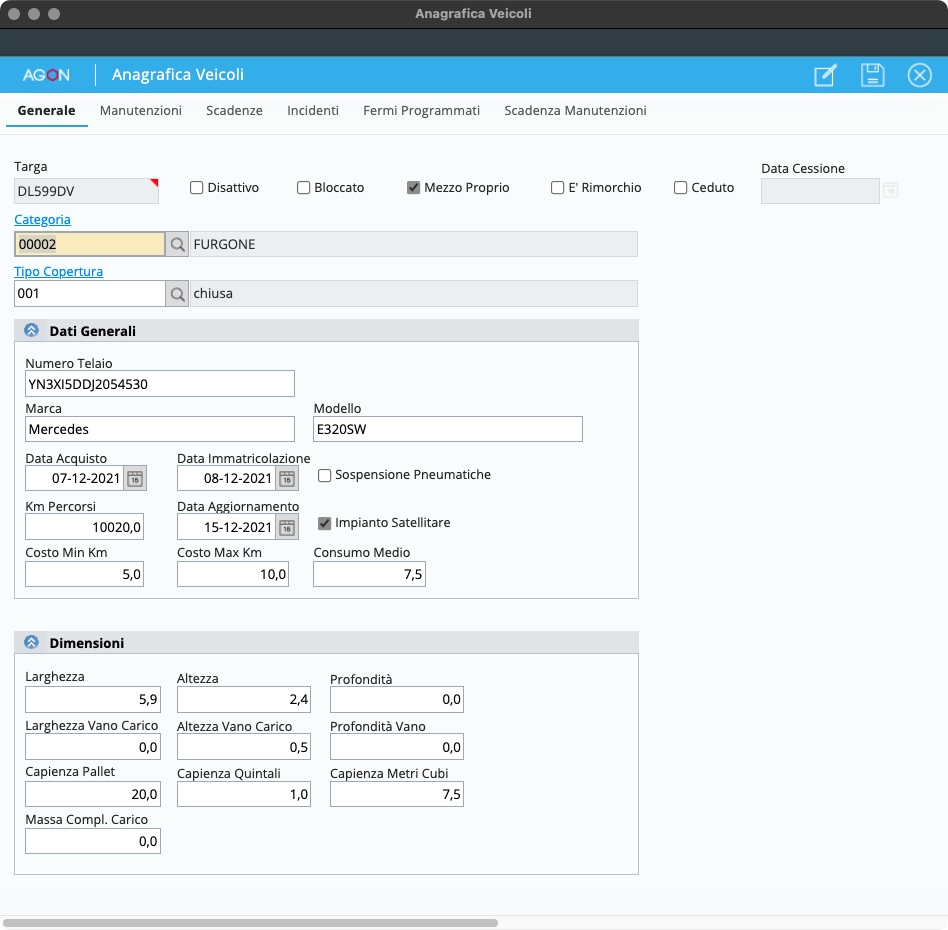Click the Marca field with Mercedes
The width and height of the screenshot is (948, 930).
160,429
